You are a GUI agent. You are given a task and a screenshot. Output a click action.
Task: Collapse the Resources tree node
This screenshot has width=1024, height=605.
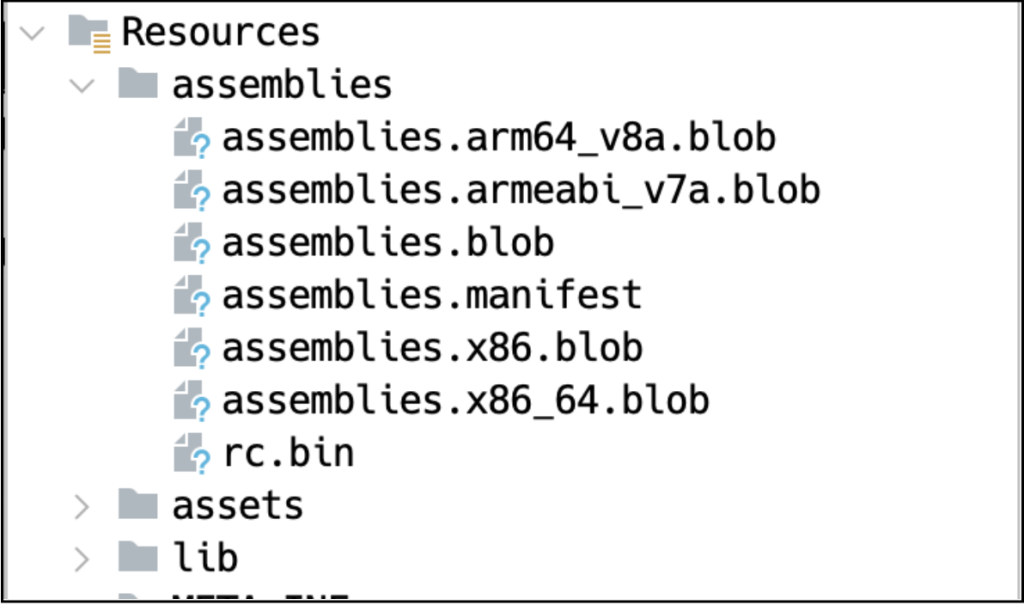pos(33,33)
